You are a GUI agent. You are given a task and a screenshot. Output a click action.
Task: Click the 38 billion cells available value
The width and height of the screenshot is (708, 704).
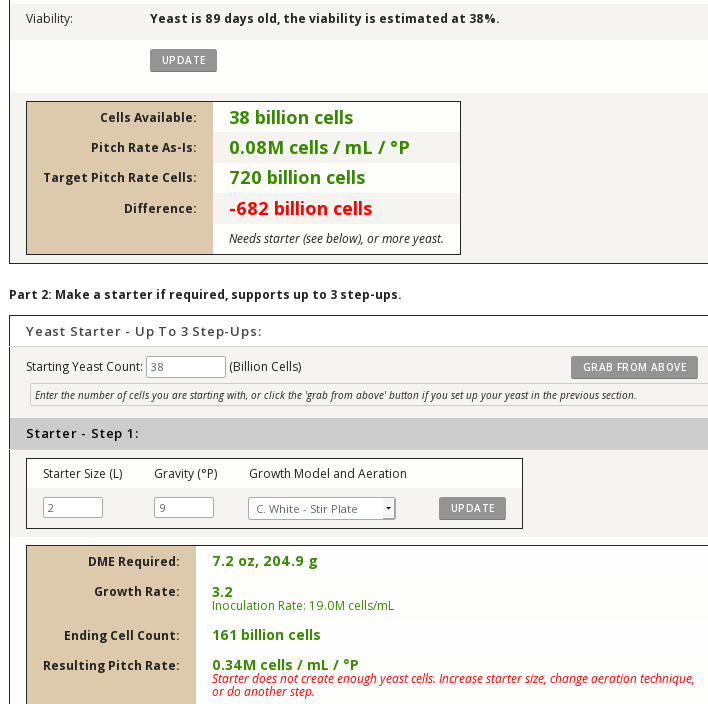tap(291, 118)
